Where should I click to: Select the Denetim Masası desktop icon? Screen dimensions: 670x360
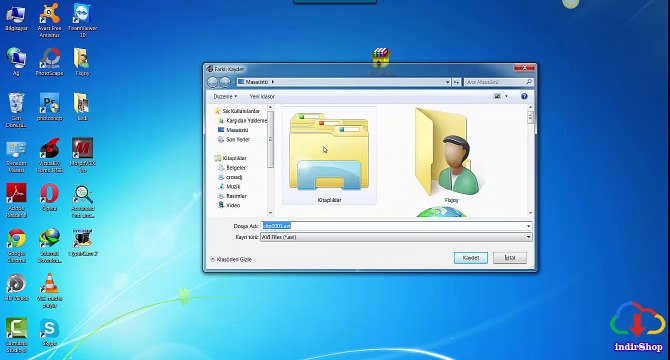pyautogui.click(x=16, y=157)
